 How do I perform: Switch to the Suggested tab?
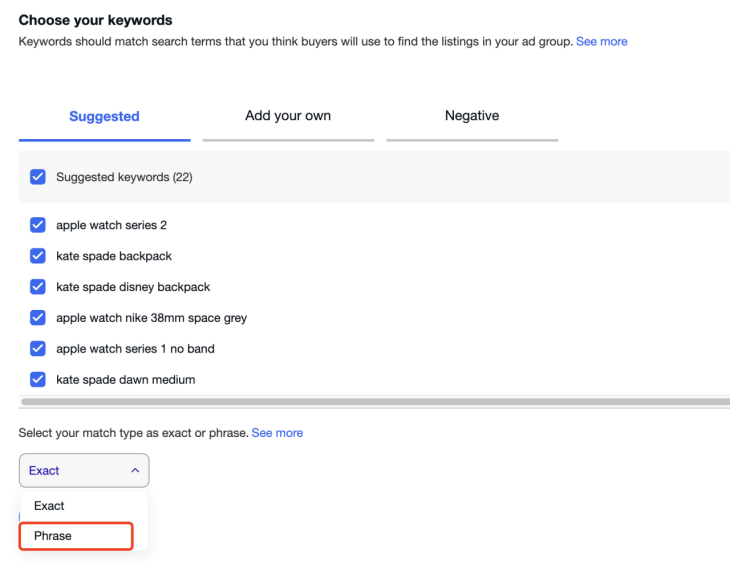click(104, 116)
